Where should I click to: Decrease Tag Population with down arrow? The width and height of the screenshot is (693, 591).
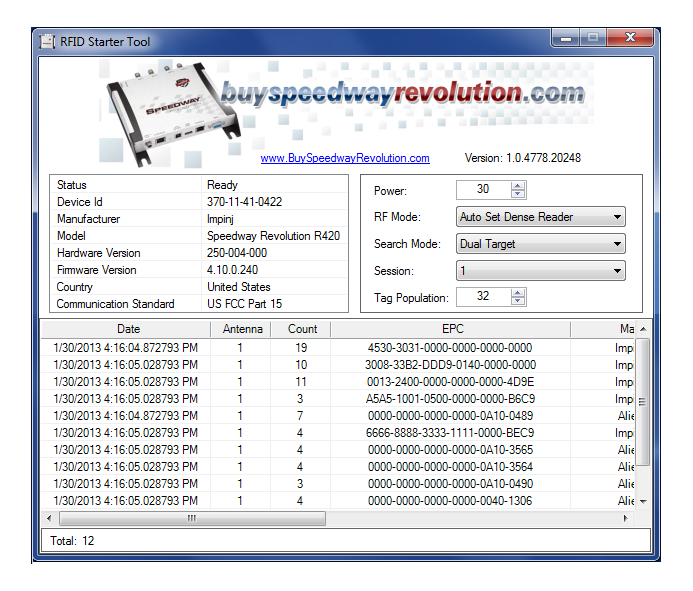(x=518, y=301)
